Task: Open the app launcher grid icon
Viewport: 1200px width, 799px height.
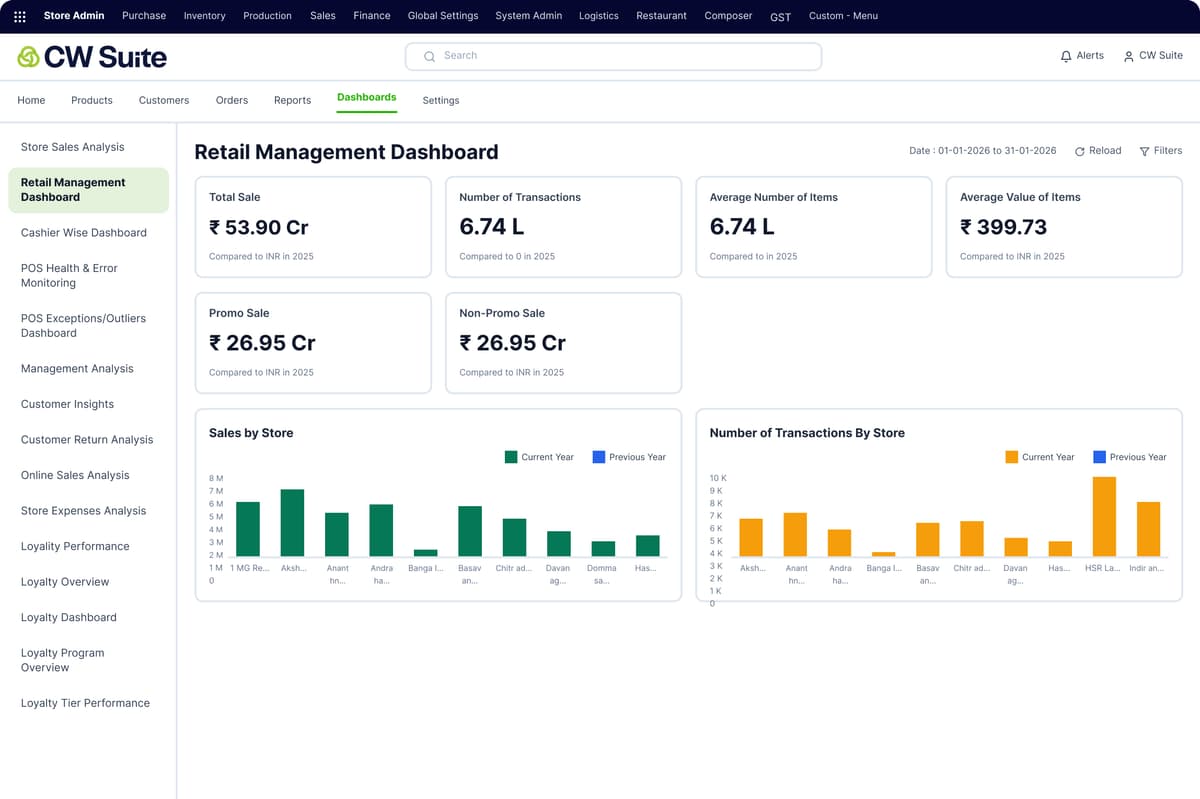Action: pyautogui.click(x=20, y=16)
